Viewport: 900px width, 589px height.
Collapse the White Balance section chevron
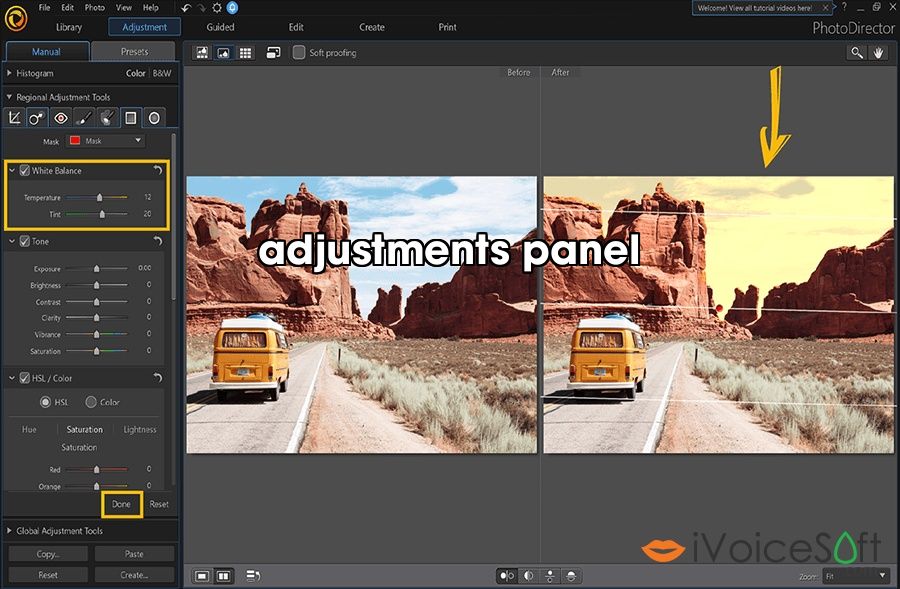(x=11, y=170)
